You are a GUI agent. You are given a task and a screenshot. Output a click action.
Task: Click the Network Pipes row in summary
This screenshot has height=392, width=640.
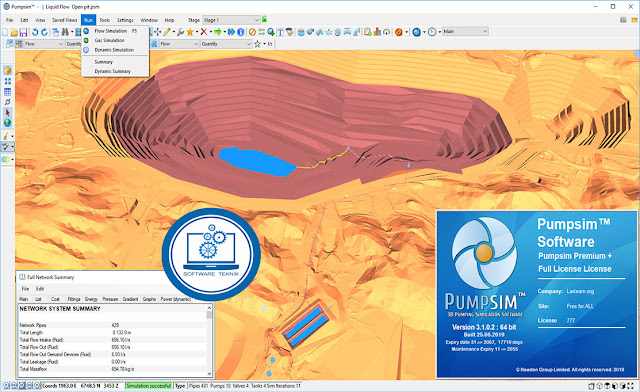[112, 325]
